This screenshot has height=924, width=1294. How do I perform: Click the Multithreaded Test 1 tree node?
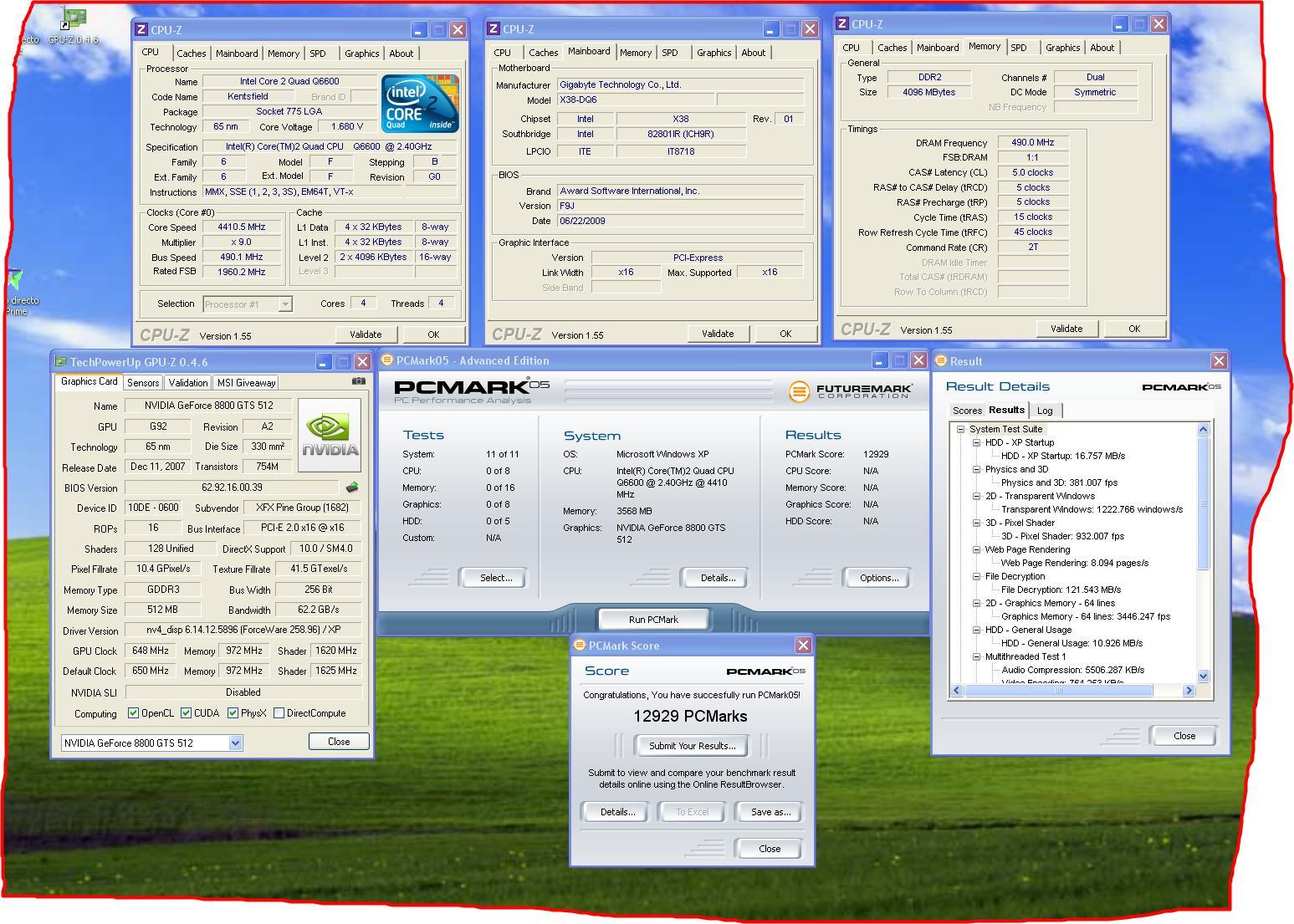[1025, 656]
